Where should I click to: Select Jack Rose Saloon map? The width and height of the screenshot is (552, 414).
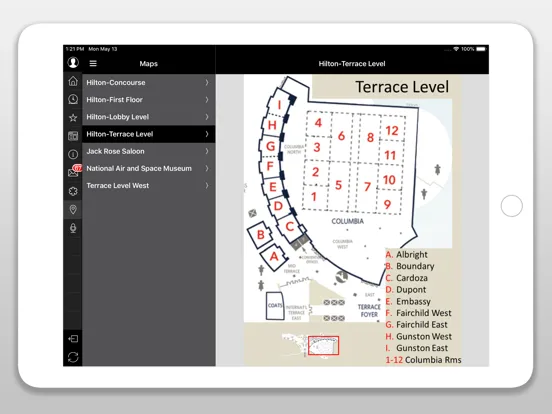click(149, 151)
